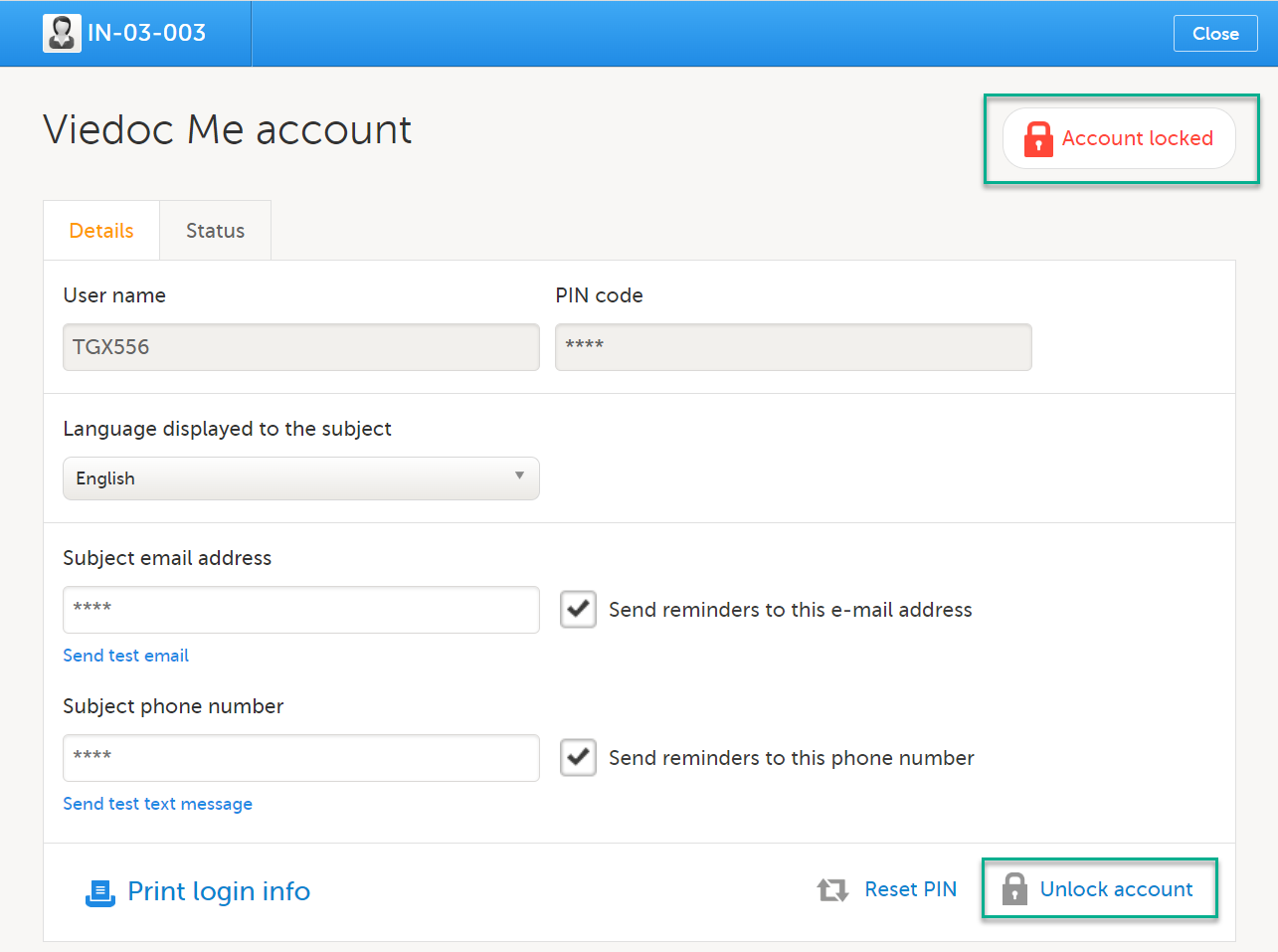Open the subject language dropdown
Screen dimensions: 1278x952
point(300,478)
